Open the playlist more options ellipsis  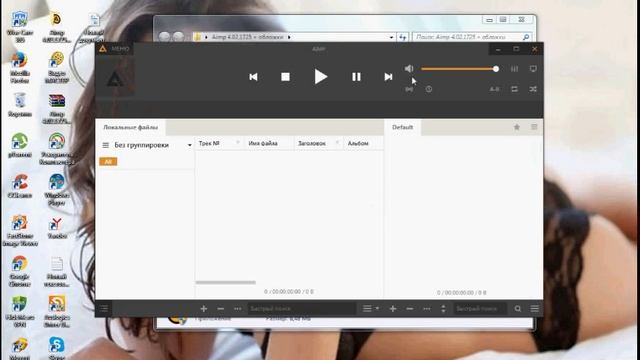[x=427, y=309]
